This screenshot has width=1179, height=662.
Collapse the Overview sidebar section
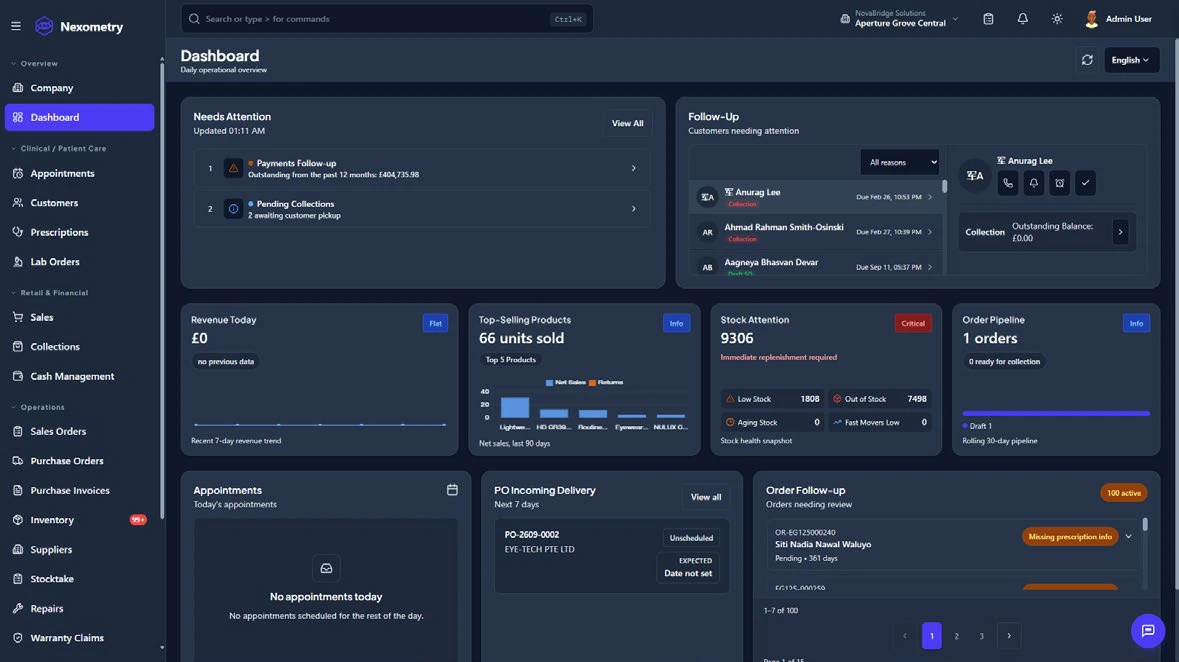point(35,64)
